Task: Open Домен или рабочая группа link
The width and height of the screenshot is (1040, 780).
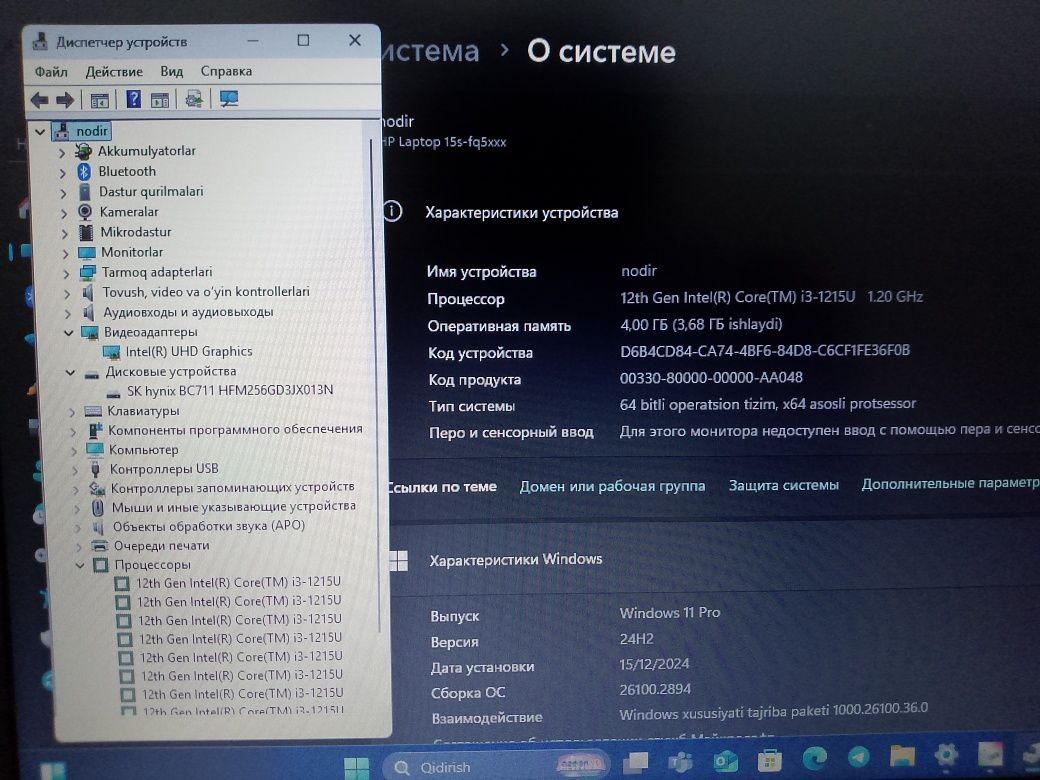Action: pos(612,486)
